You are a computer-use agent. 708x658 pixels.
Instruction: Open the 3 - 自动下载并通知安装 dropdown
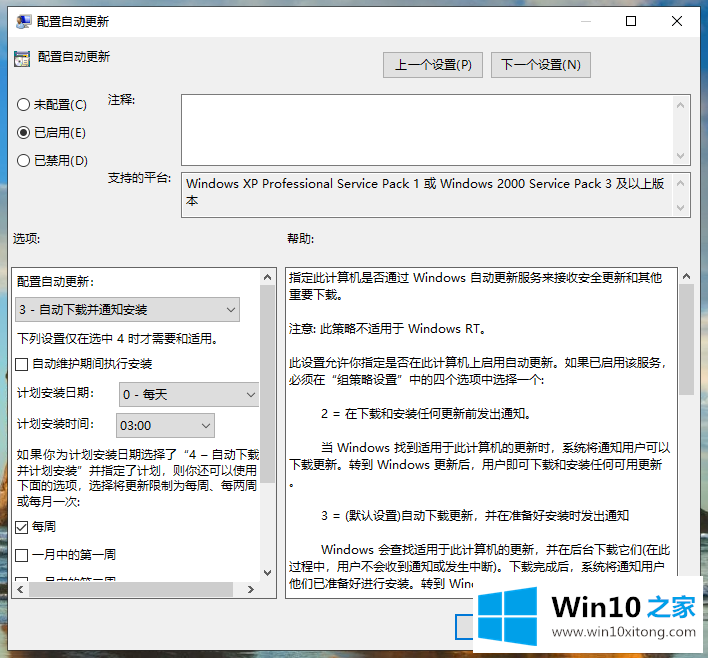tap(127, 310)
